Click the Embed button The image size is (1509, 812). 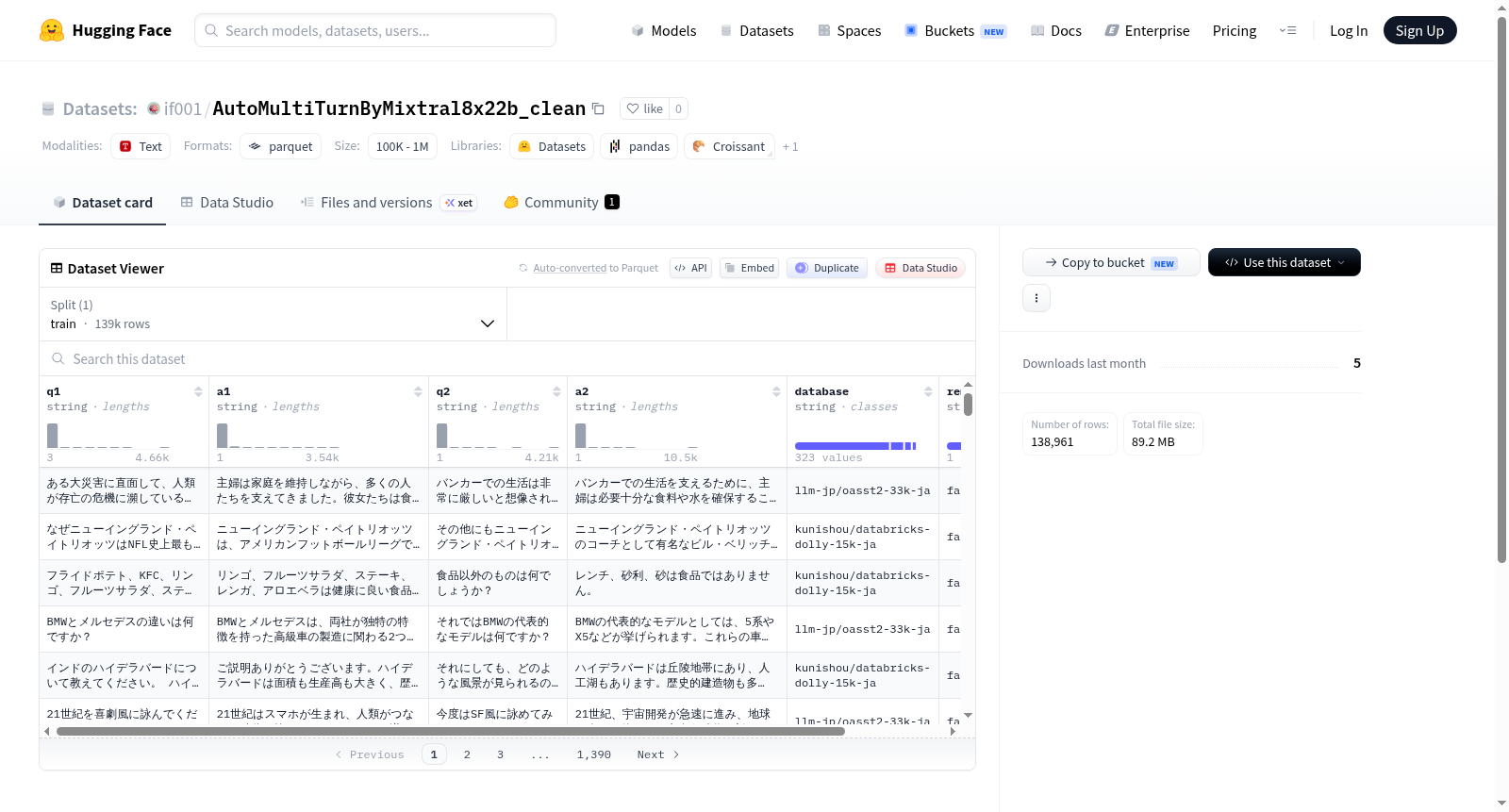(x=749, y=268)
